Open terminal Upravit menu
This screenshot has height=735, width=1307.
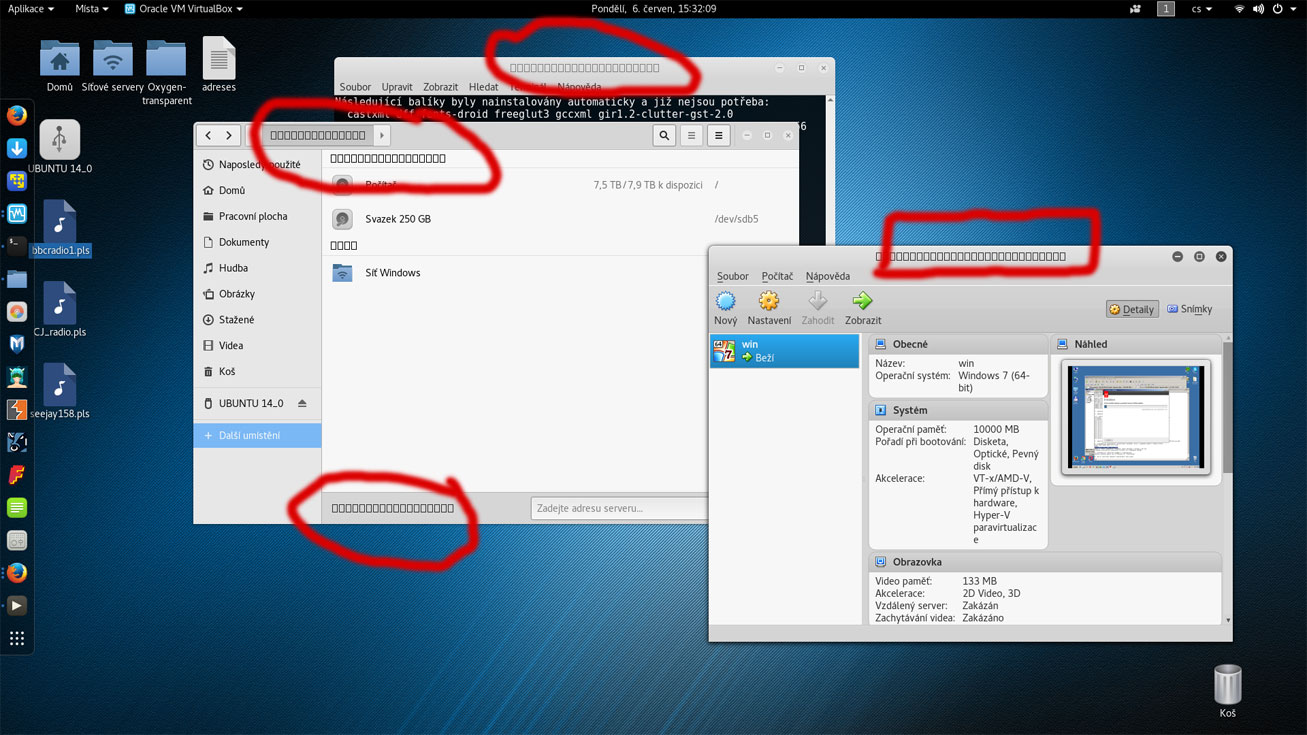(397, 87)
